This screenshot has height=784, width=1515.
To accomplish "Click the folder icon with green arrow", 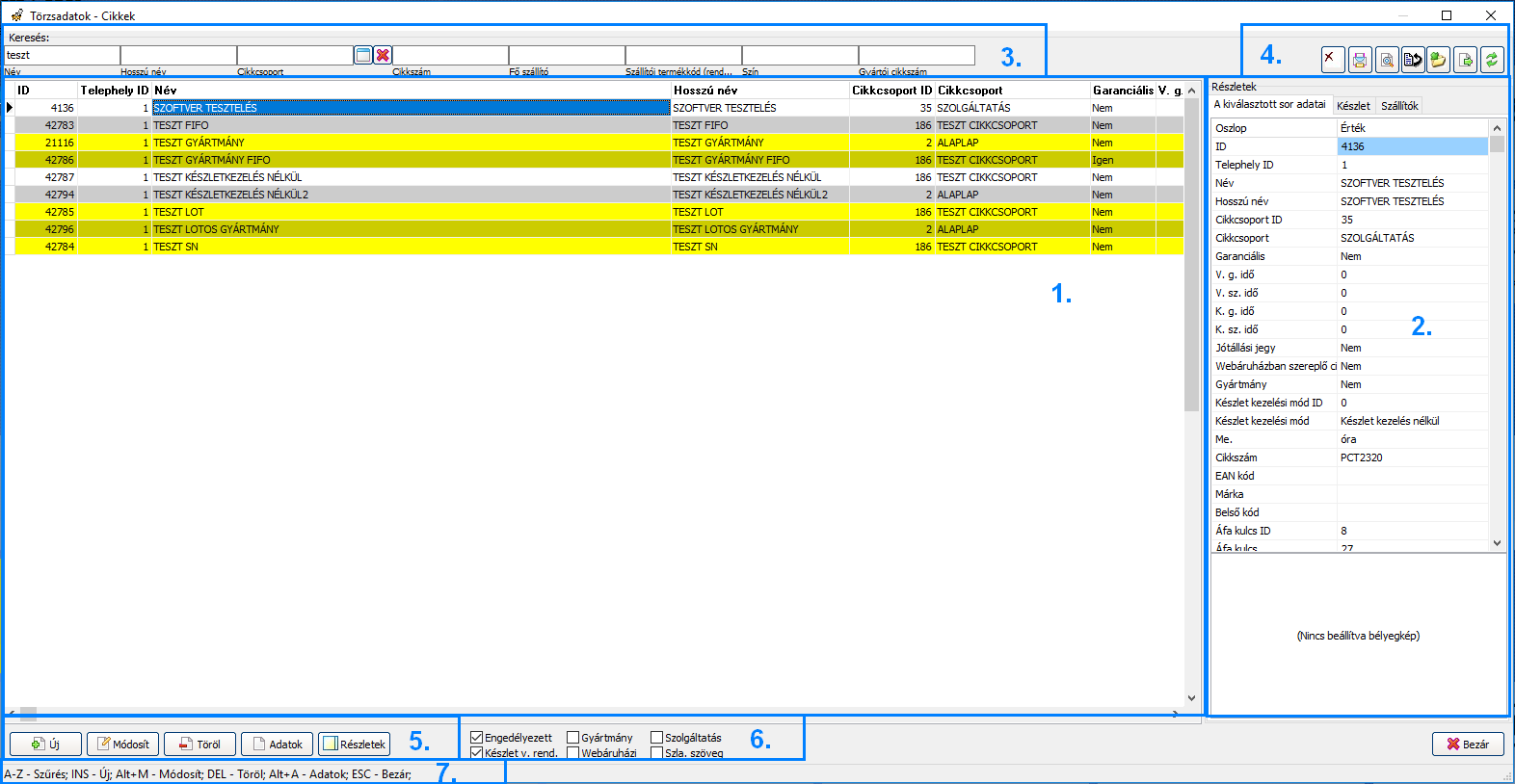I will point(1438,60).
